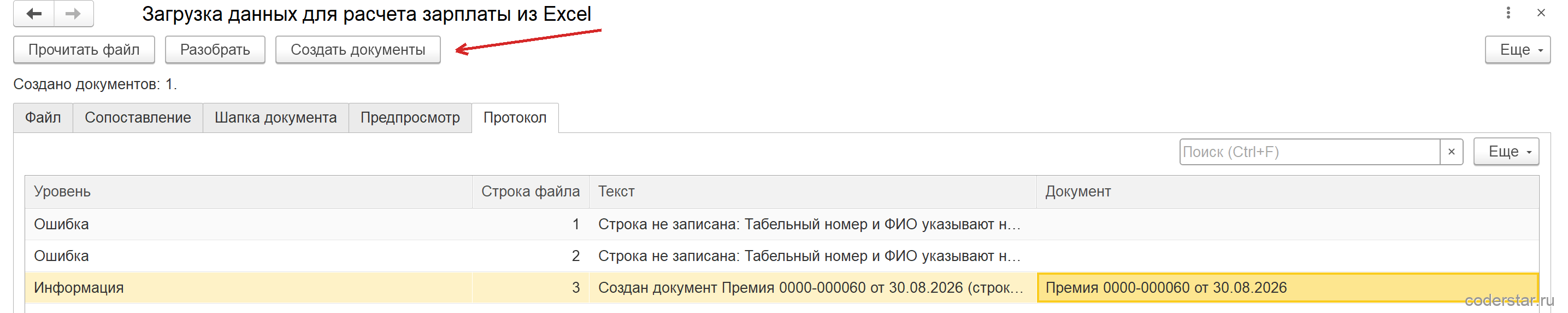Expand the Еще dropdown next to the search field
This screenshot has height=313, width=1568.
pos(1506,152)
